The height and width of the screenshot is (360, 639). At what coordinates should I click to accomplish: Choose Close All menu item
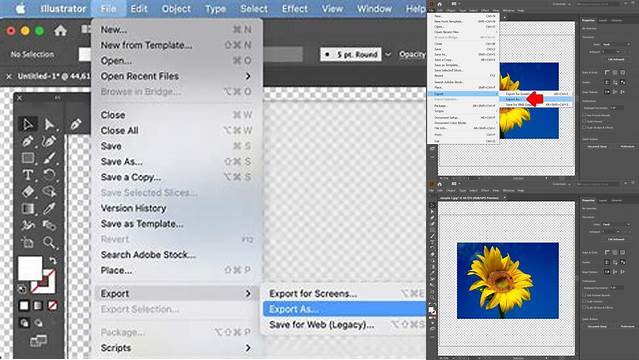(176, 130)
